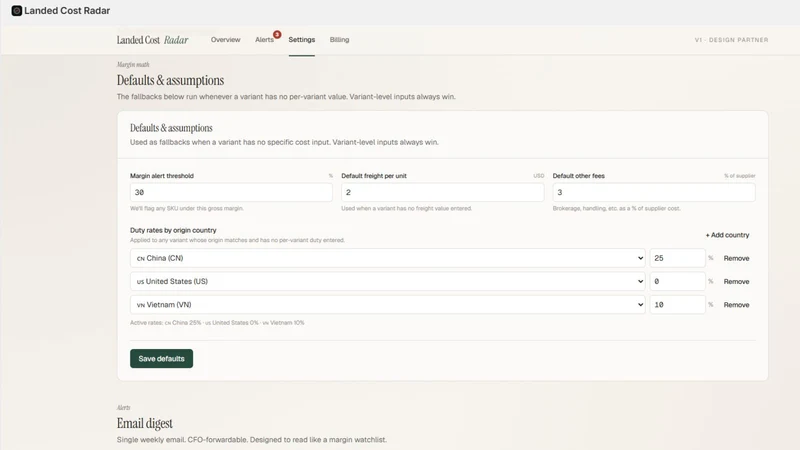Click the Landed Cost Radar app icon

click(16, 11)
